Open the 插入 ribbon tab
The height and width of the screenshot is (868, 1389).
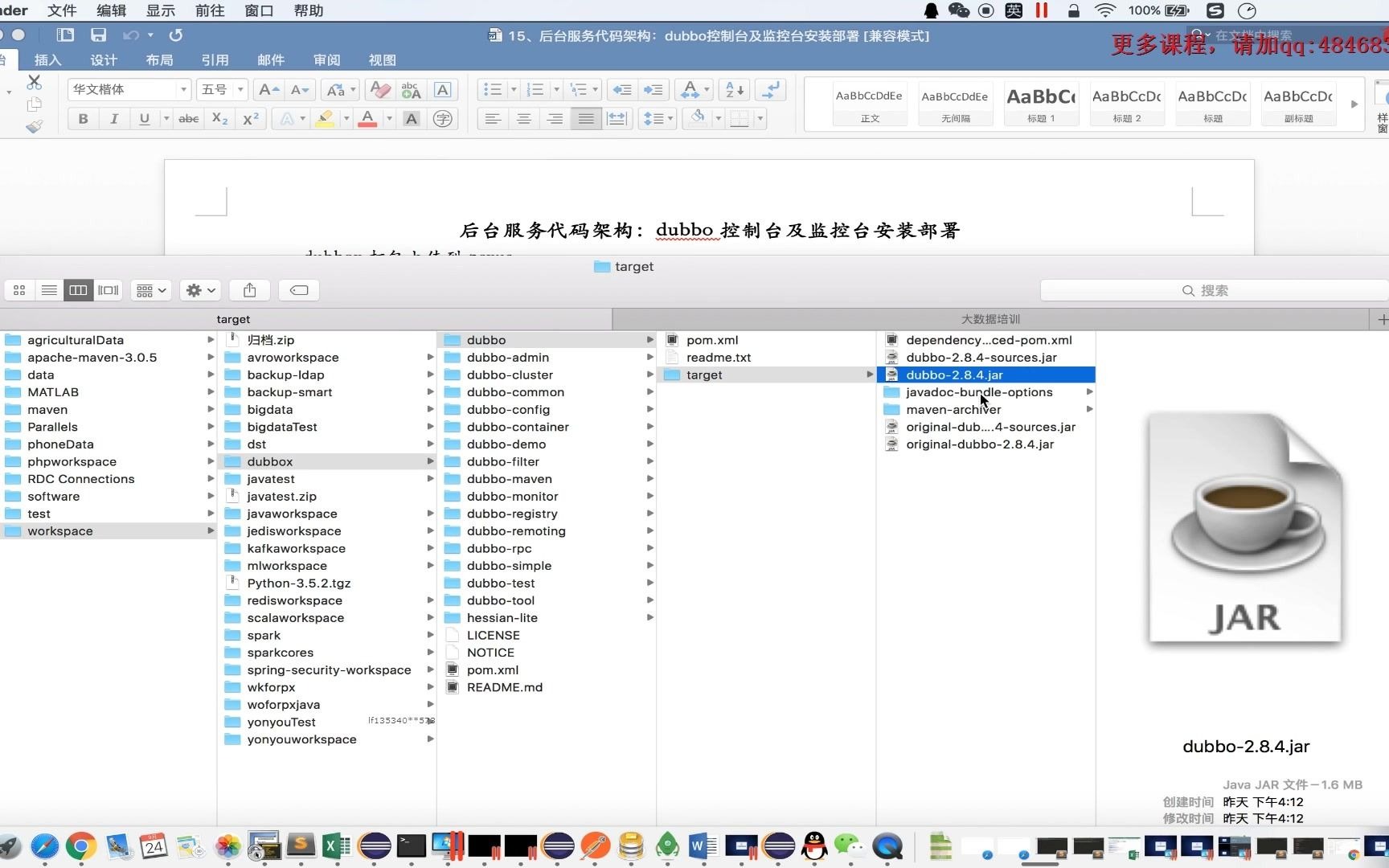pyautogui.click(x=47, y=60)
